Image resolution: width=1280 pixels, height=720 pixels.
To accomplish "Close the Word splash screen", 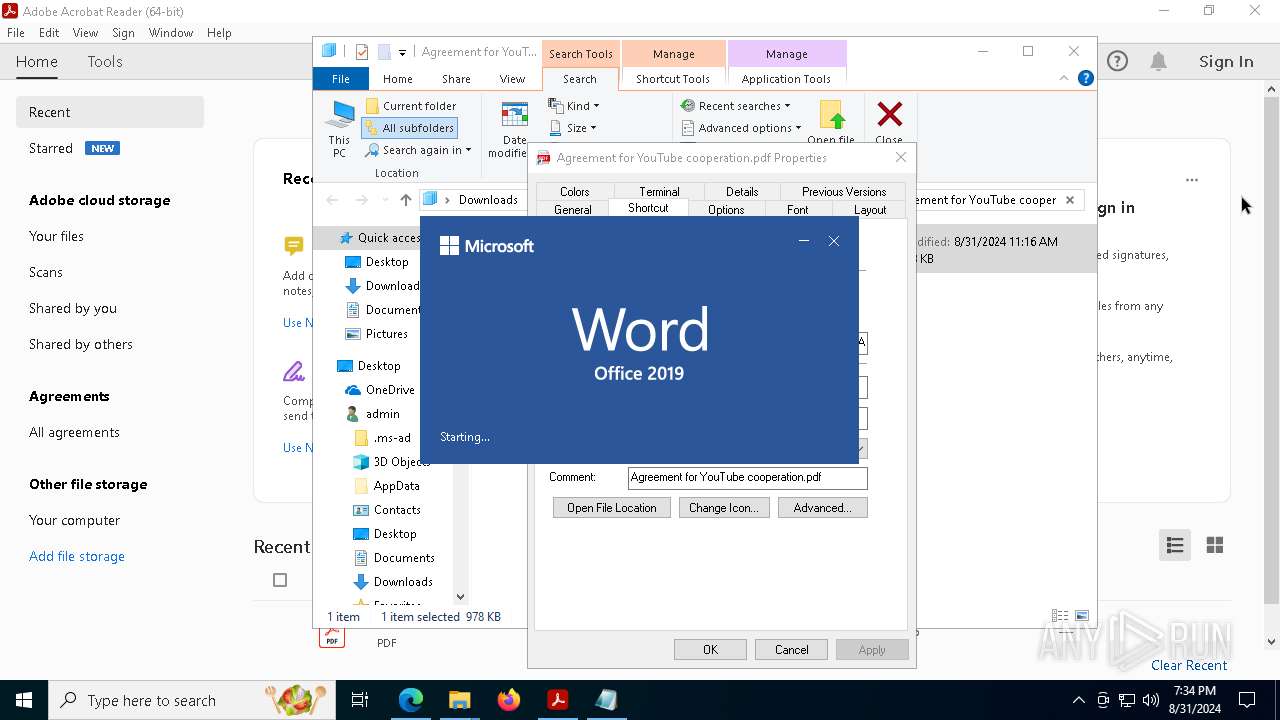I will [x=834, y=241].
